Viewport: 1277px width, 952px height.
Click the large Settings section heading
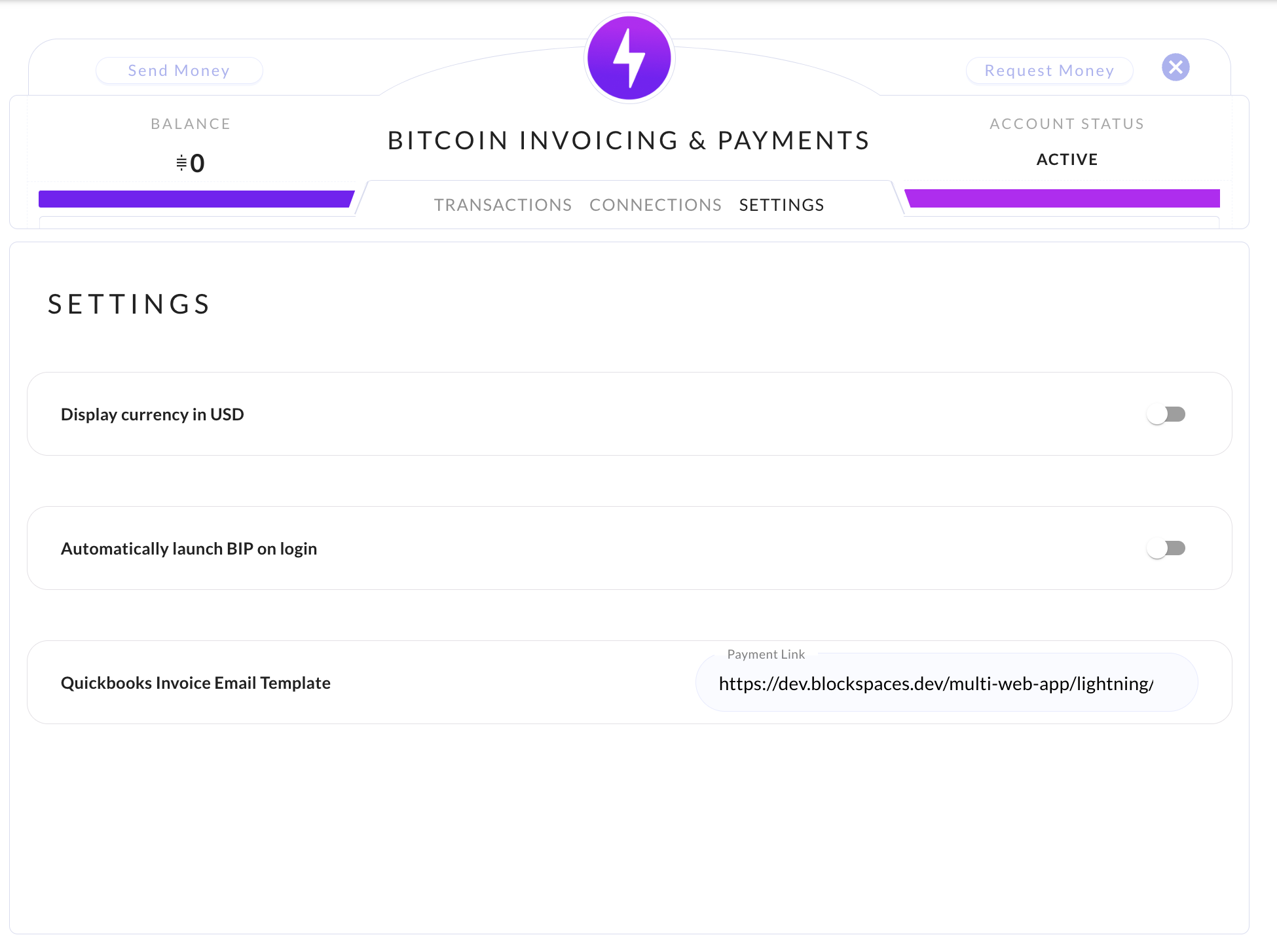(129, 304)
